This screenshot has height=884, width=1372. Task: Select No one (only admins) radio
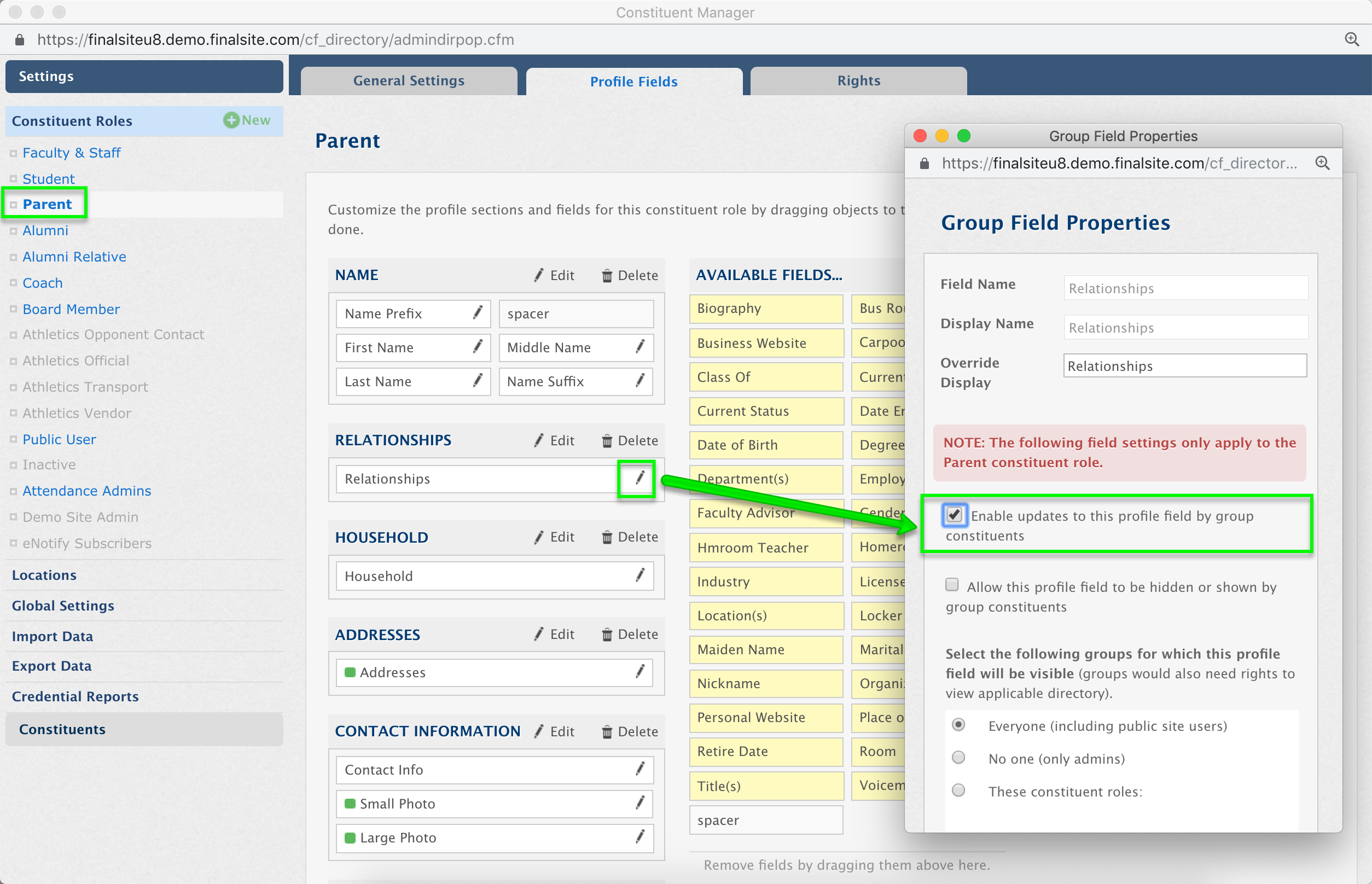coord(958,758)
